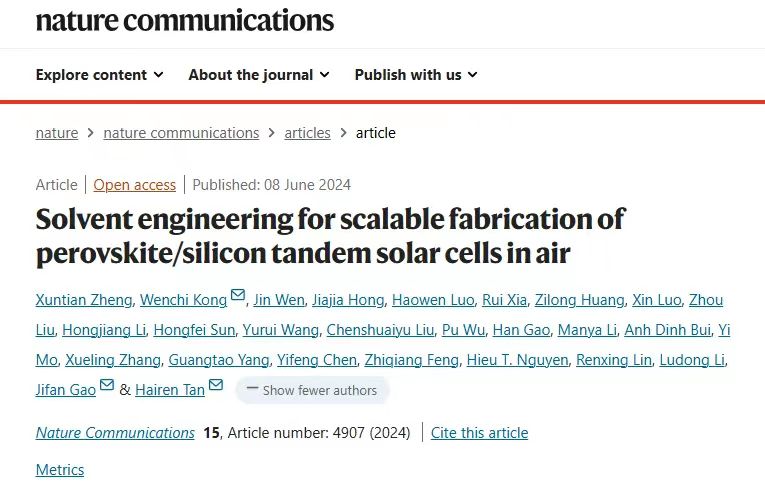Open nature communications breadcrumb link
765x495 pixels.
click(x=181, y=133)
